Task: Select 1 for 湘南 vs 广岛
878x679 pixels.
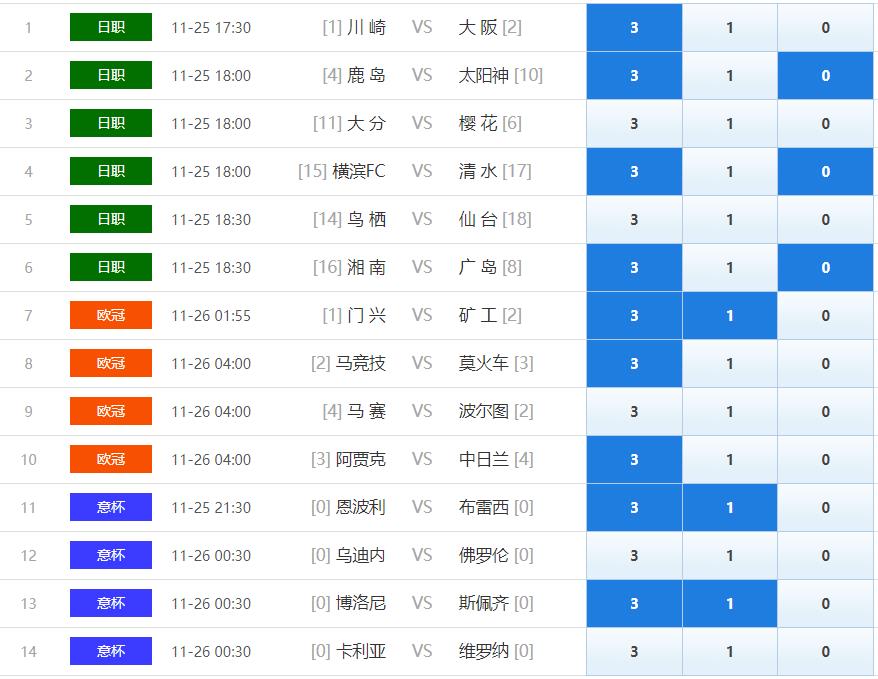Action: click(x=730, y=268)
